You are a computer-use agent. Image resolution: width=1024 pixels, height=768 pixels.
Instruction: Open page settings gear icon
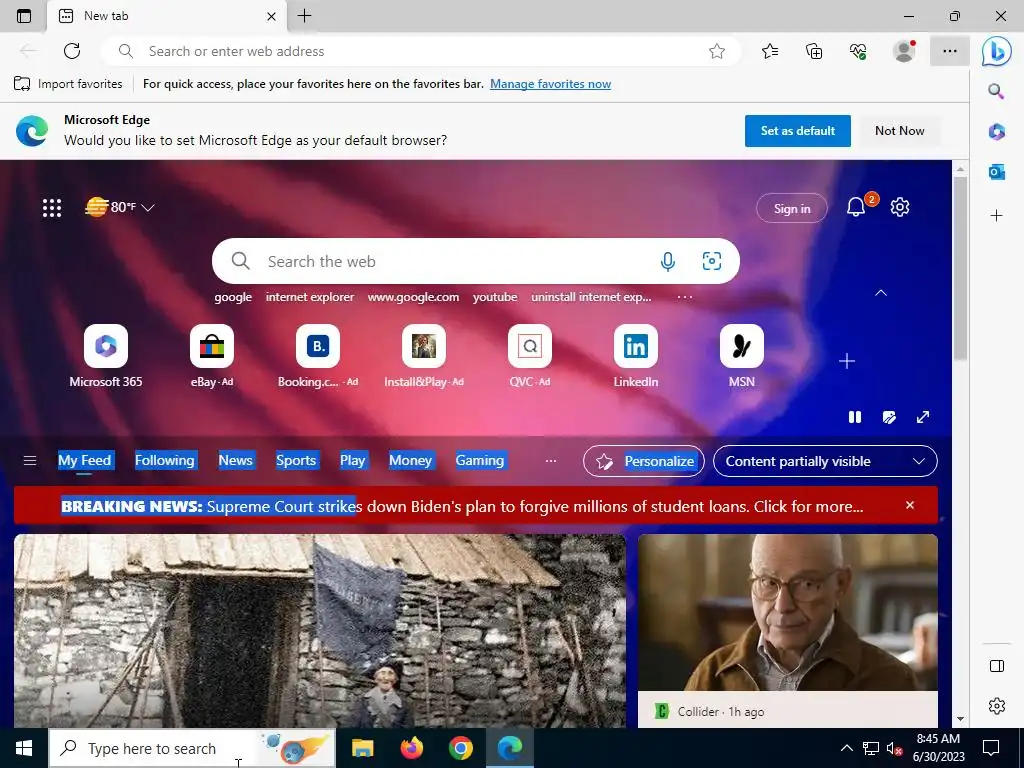click(900, 207)
